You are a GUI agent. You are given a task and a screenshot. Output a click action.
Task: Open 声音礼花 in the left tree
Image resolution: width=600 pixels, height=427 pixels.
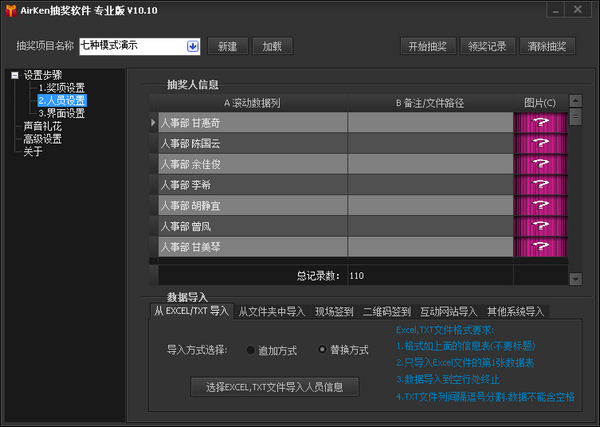[x=42, y=126]
